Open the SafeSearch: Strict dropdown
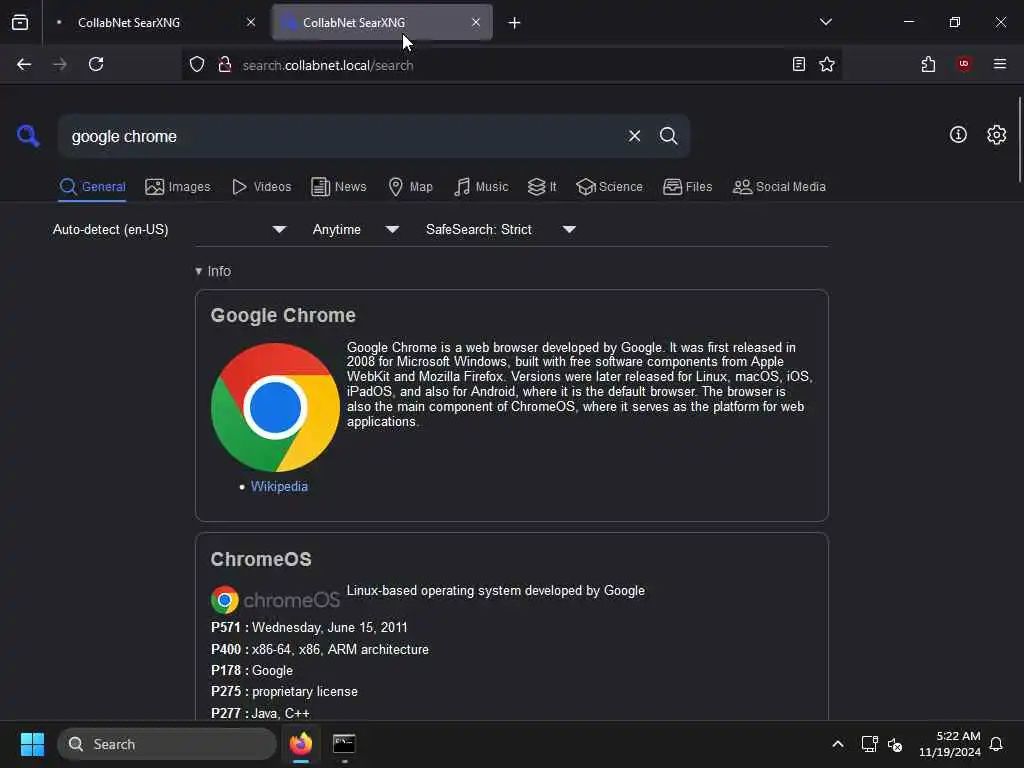This screenshot has width=1024, height=768. pyautogui.click(x=501, y=229)
